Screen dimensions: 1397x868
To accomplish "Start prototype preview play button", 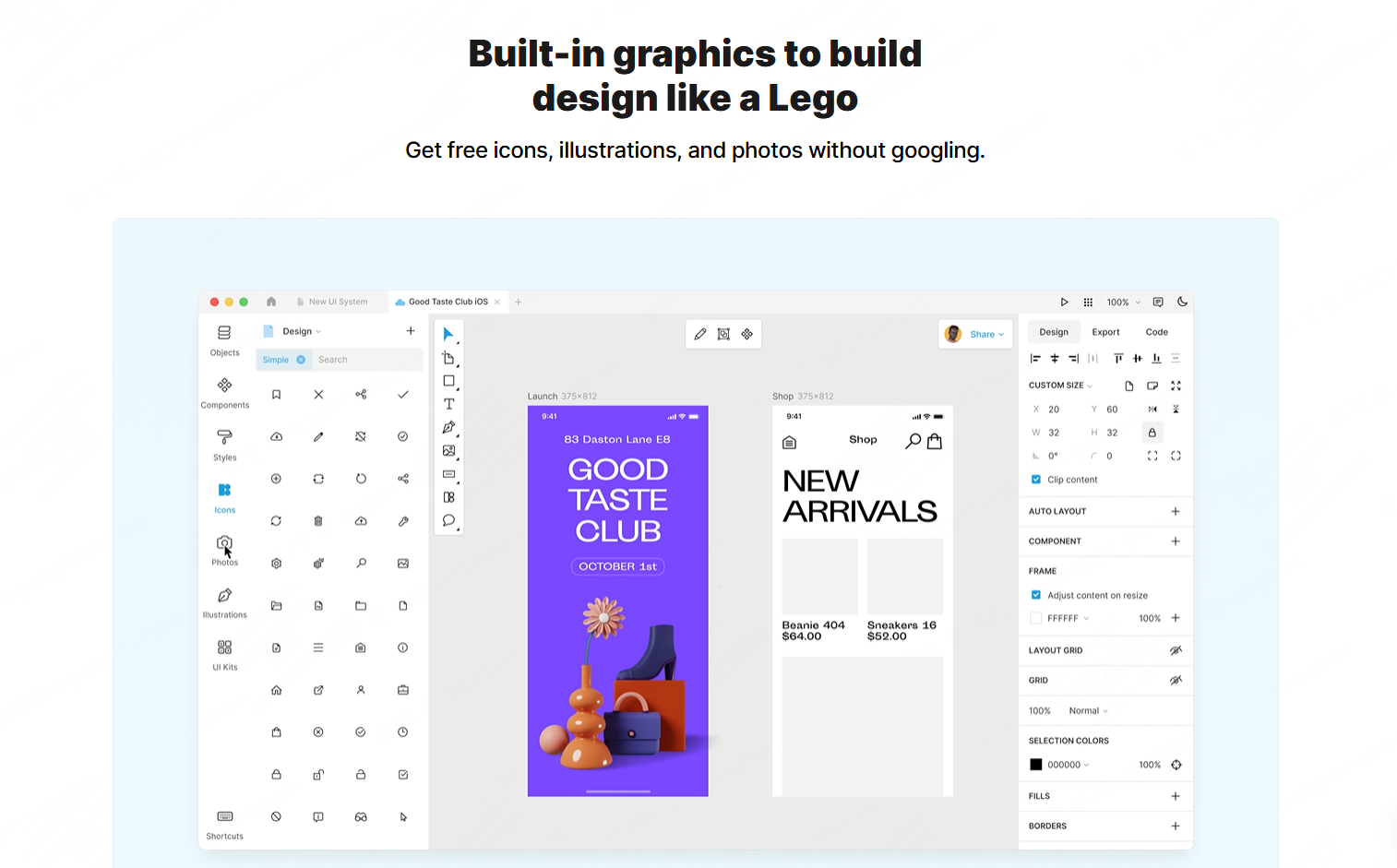I will point(1064,302).
